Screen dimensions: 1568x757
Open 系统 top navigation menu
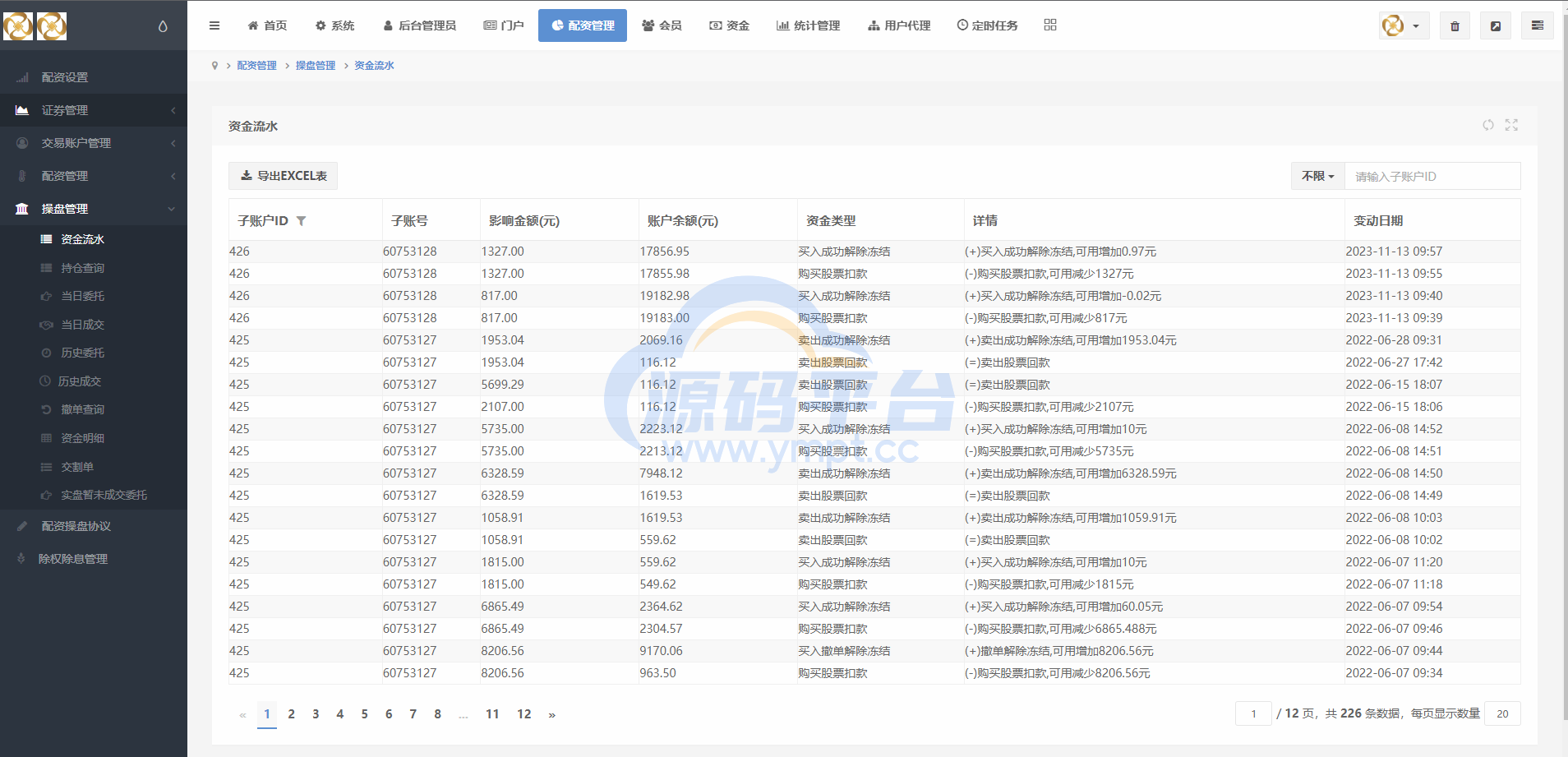334,25
